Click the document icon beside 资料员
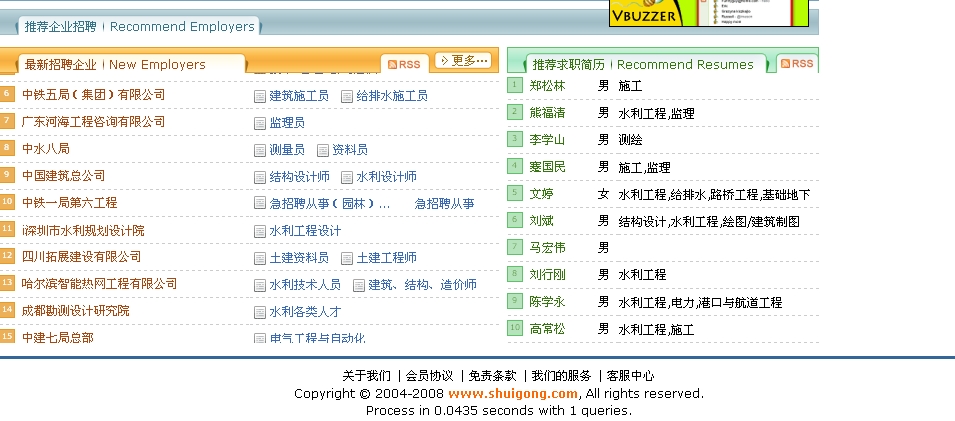 pyautogui.click(x=323, y=150)
